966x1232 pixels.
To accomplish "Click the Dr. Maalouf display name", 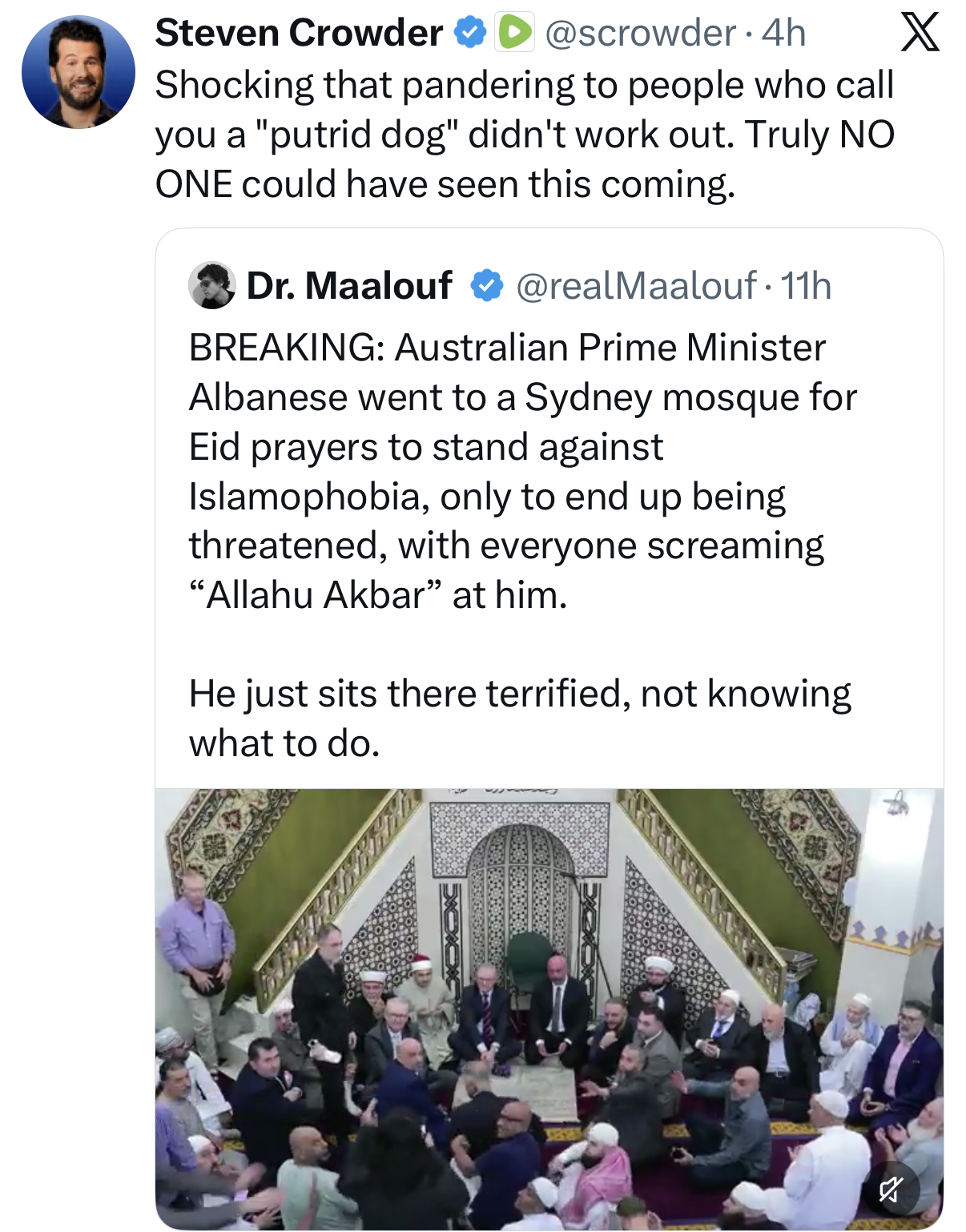I will [x=349, y=285].
